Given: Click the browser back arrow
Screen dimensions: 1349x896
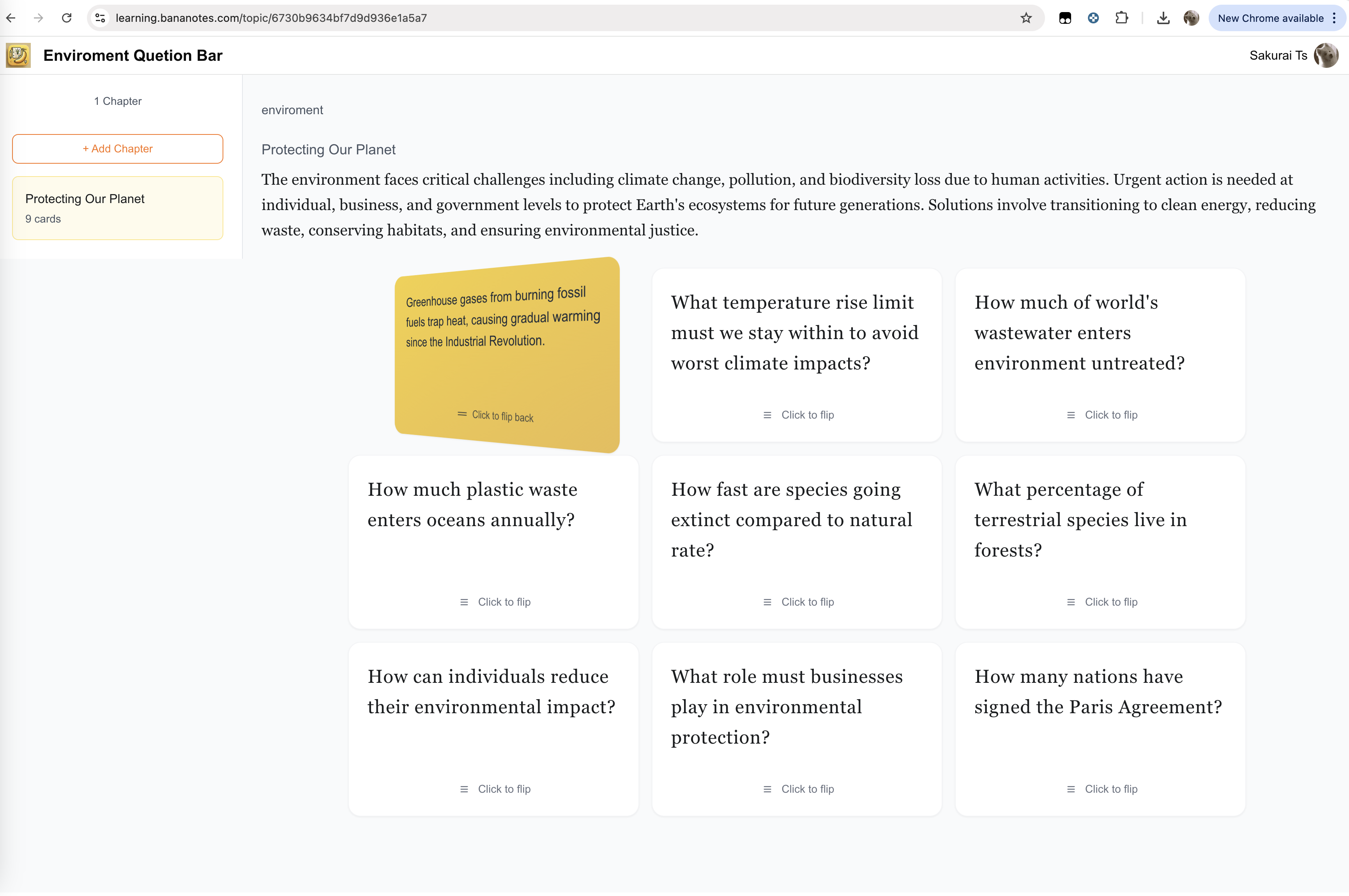Looking at the screenshot, I should 11,18.
